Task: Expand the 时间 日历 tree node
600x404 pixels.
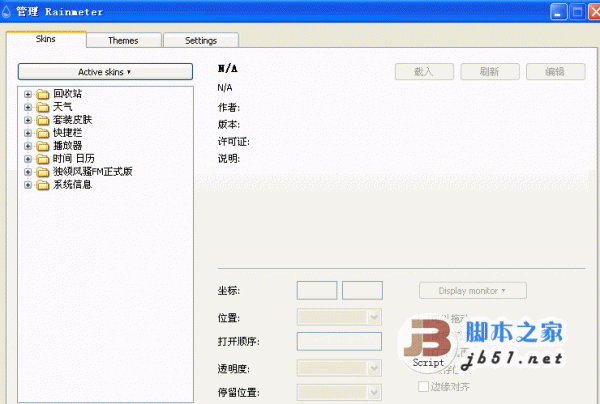Action: [28, 159]
